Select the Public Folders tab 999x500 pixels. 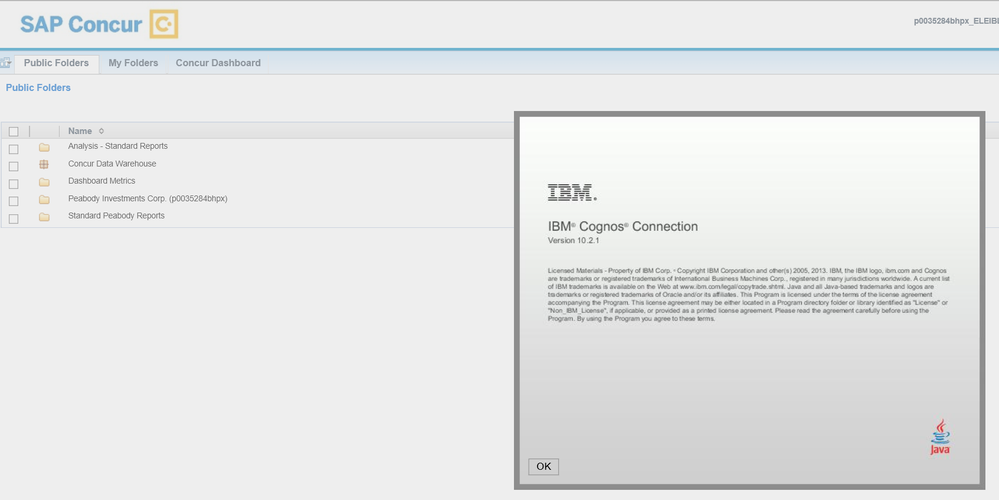click(x=56, y=63)
